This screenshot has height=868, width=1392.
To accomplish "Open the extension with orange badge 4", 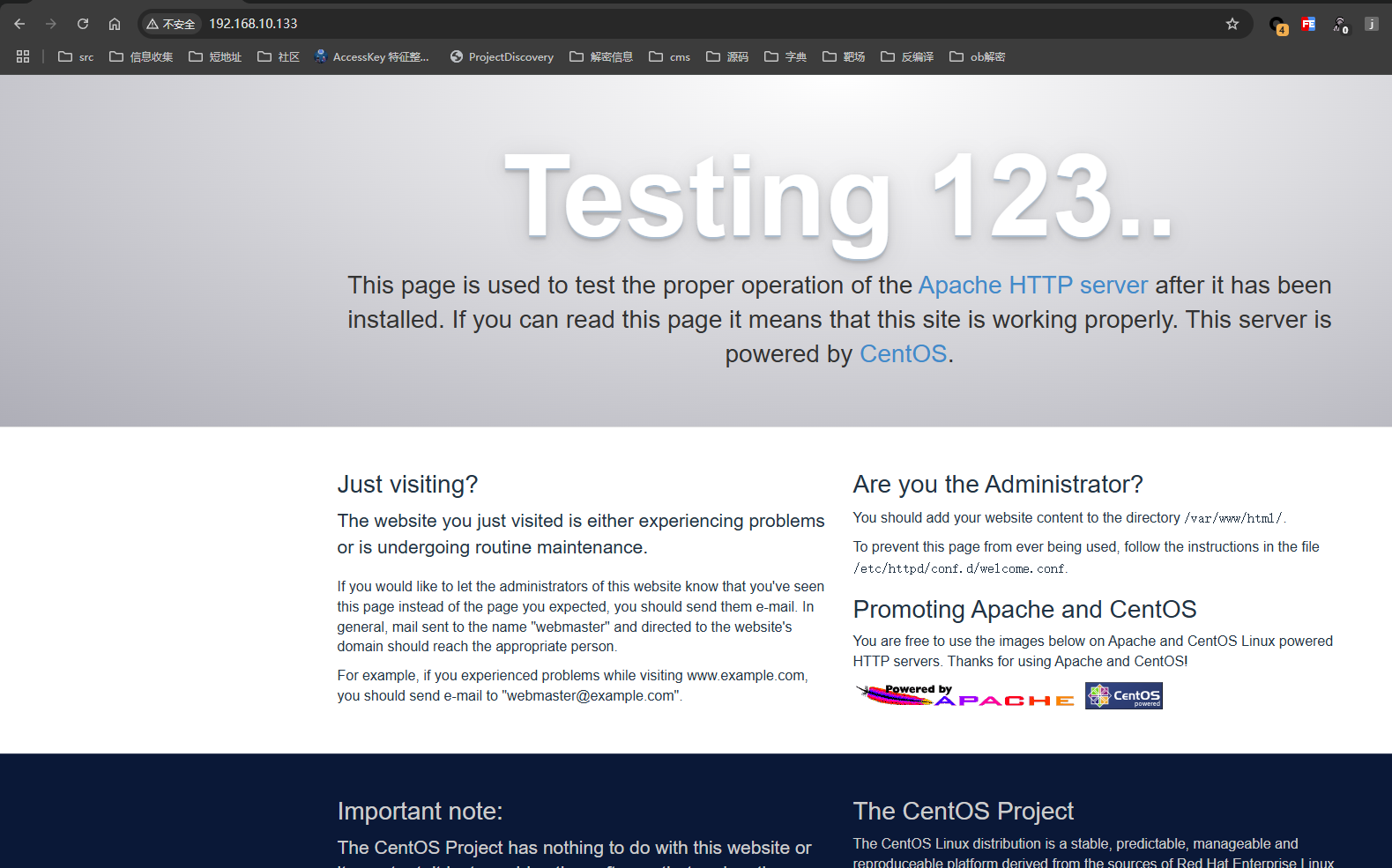I will 1277,25.
